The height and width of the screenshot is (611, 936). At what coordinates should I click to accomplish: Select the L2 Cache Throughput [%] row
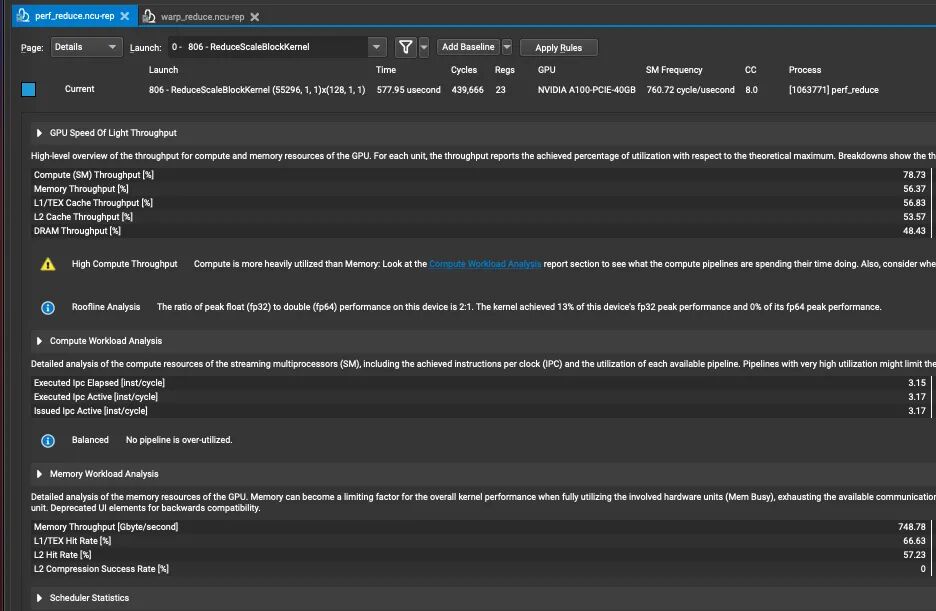(x=481, y=217)
